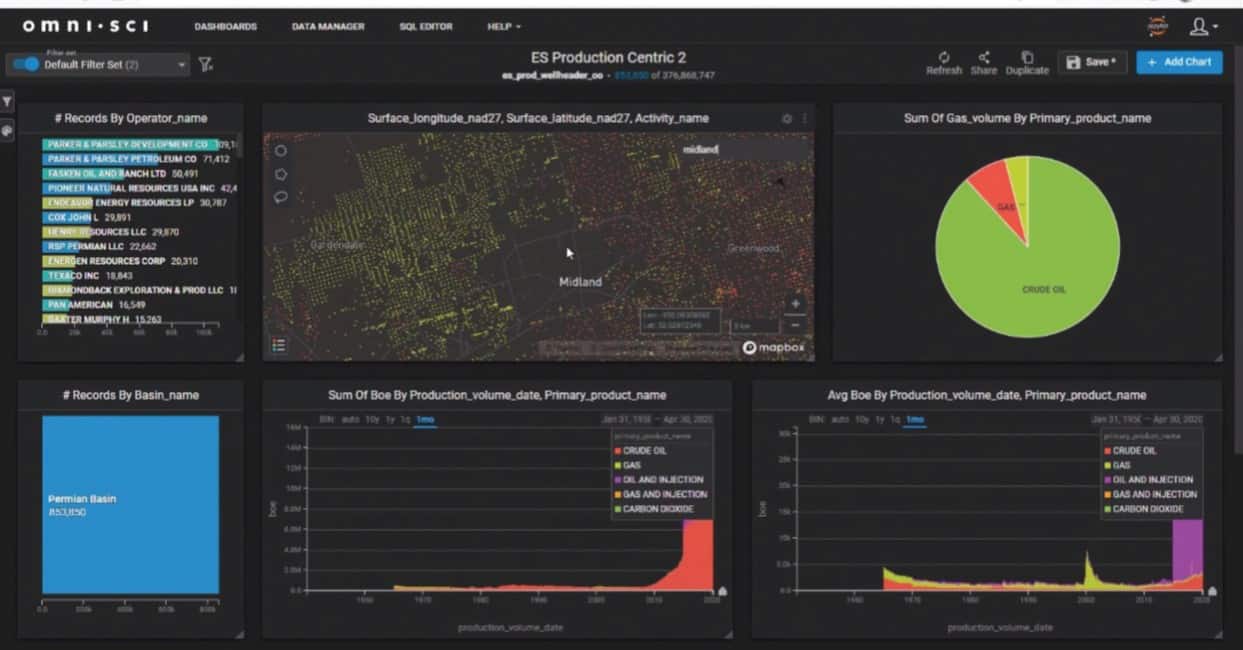Select 10y bin in Avg Boe chart

[x=861, y=420]
